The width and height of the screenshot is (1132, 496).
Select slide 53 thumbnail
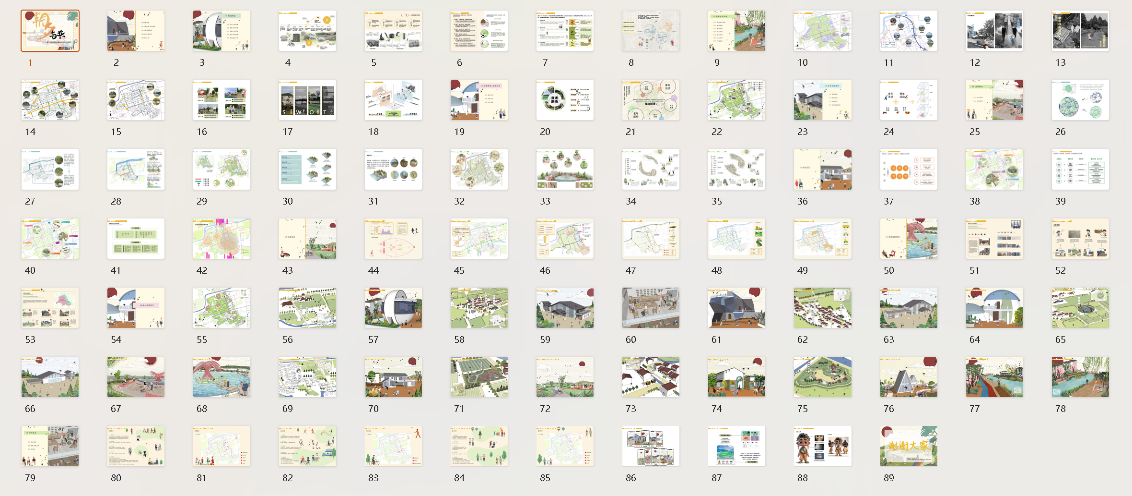pos(50,308)
